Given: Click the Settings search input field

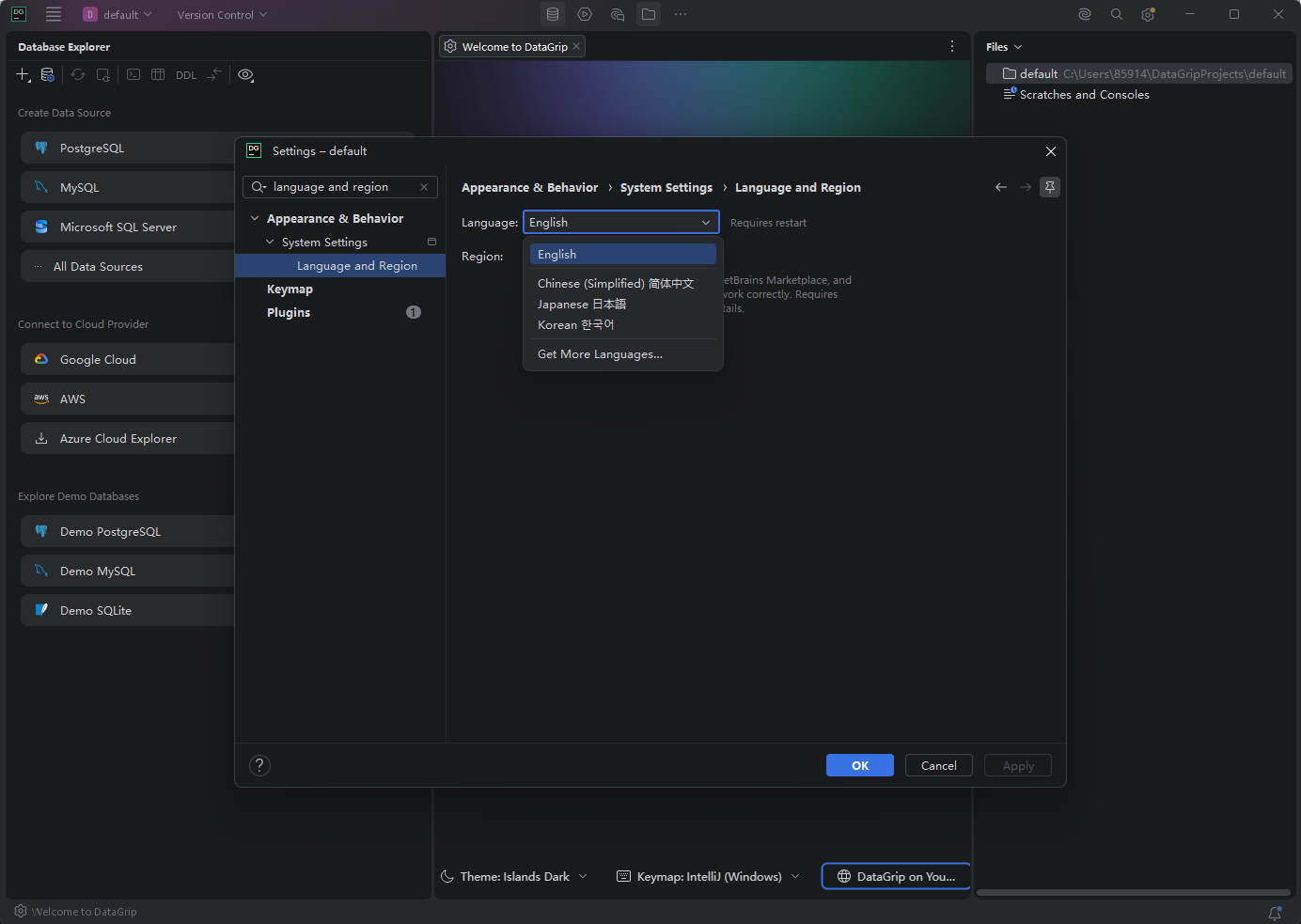Looking at the screenshot, I should tap(340, 187).
